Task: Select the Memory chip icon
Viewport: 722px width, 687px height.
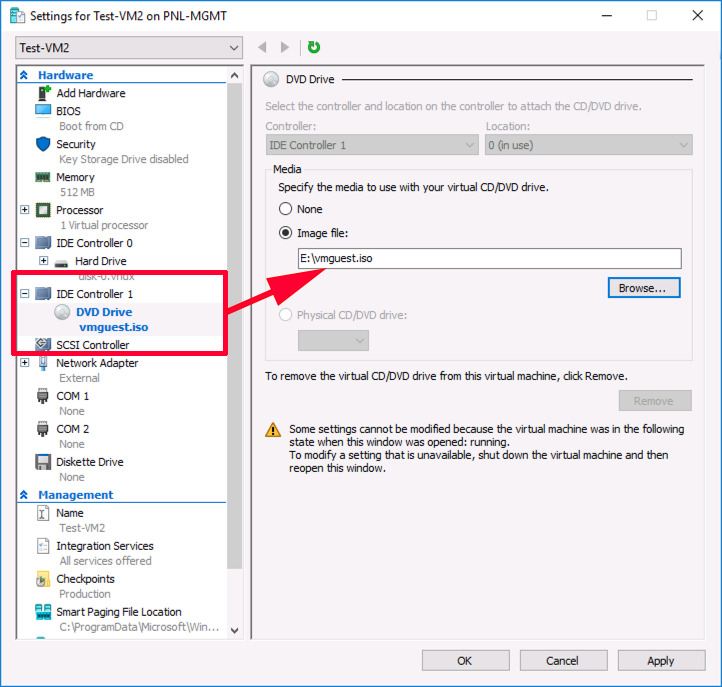Action: tap(43, 177)
